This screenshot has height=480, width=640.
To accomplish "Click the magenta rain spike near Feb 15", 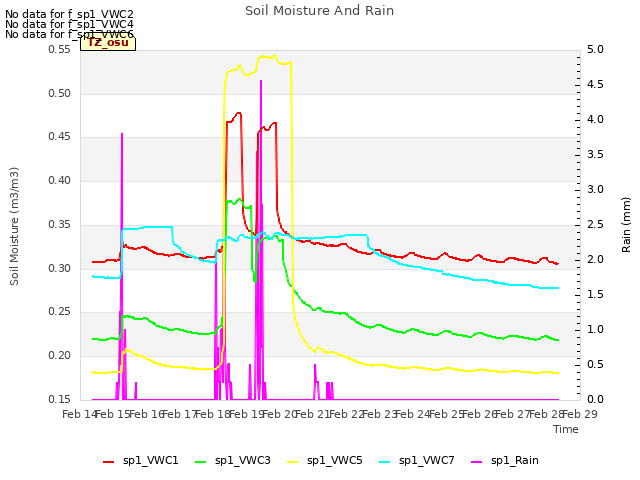I will (122, 204).
